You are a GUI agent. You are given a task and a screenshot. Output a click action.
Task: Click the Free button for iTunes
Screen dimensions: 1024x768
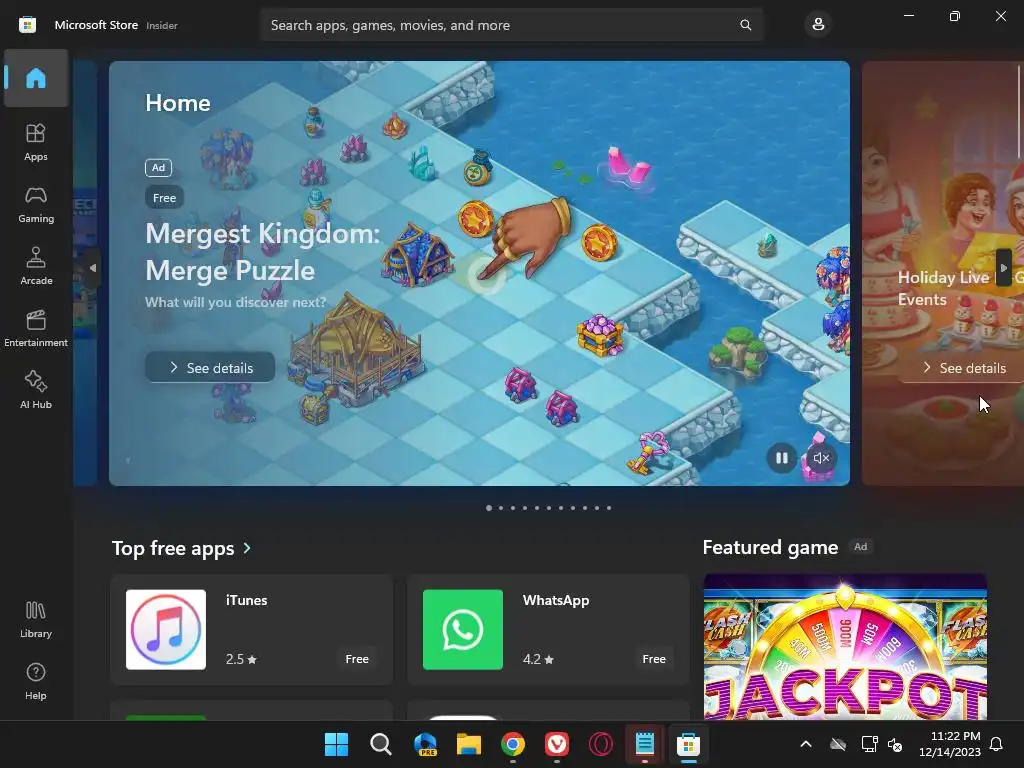(357, 659)
